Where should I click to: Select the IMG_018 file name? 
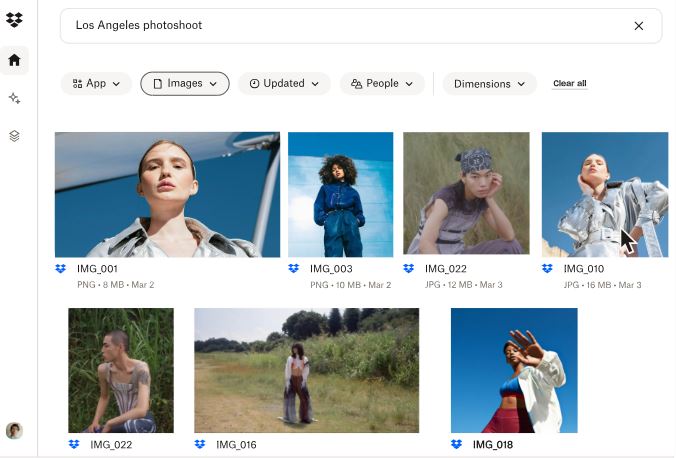[x=493, y=445]
